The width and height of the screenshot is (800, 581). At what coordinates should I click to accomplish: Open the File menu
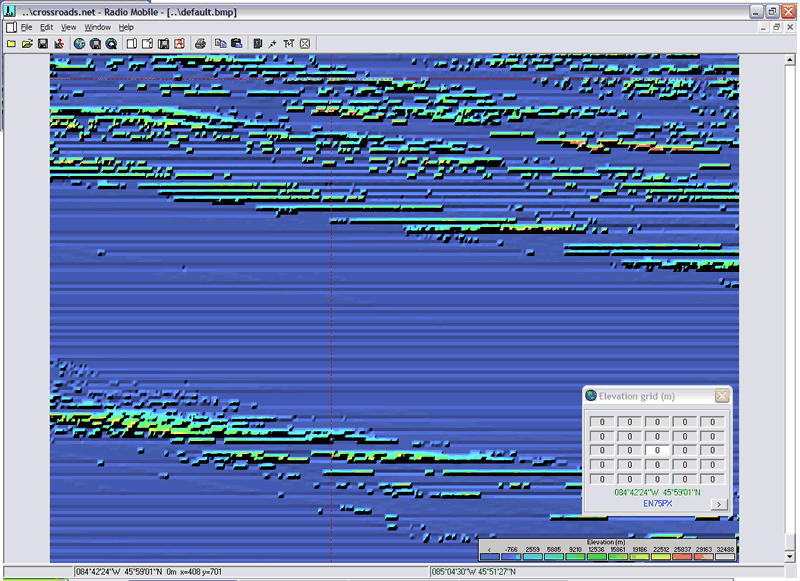[x=26, y=27]
